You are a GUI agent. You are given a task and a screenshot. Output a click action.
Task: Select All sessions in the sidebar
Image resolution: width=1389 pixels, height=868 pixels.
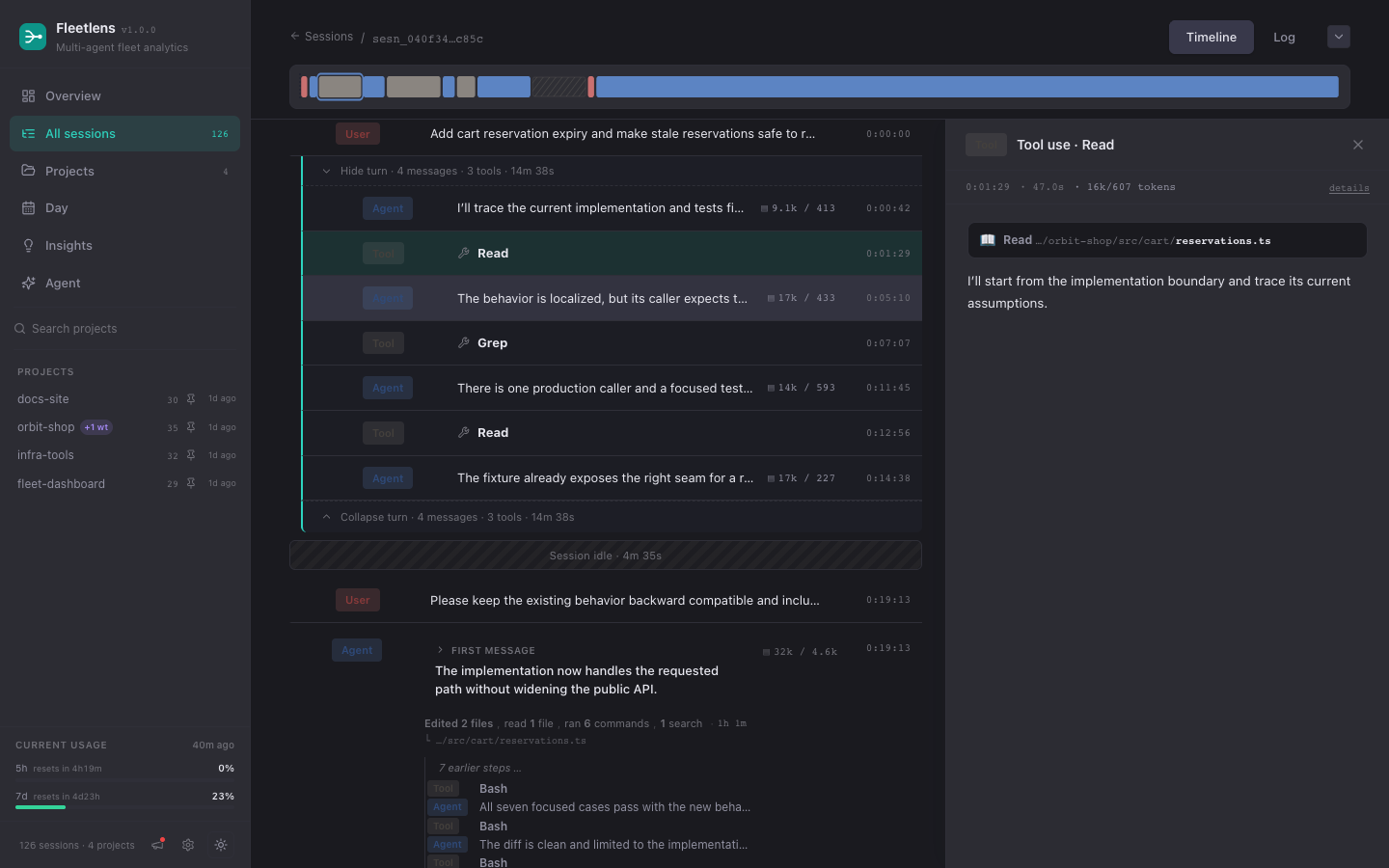coord(124,134)
